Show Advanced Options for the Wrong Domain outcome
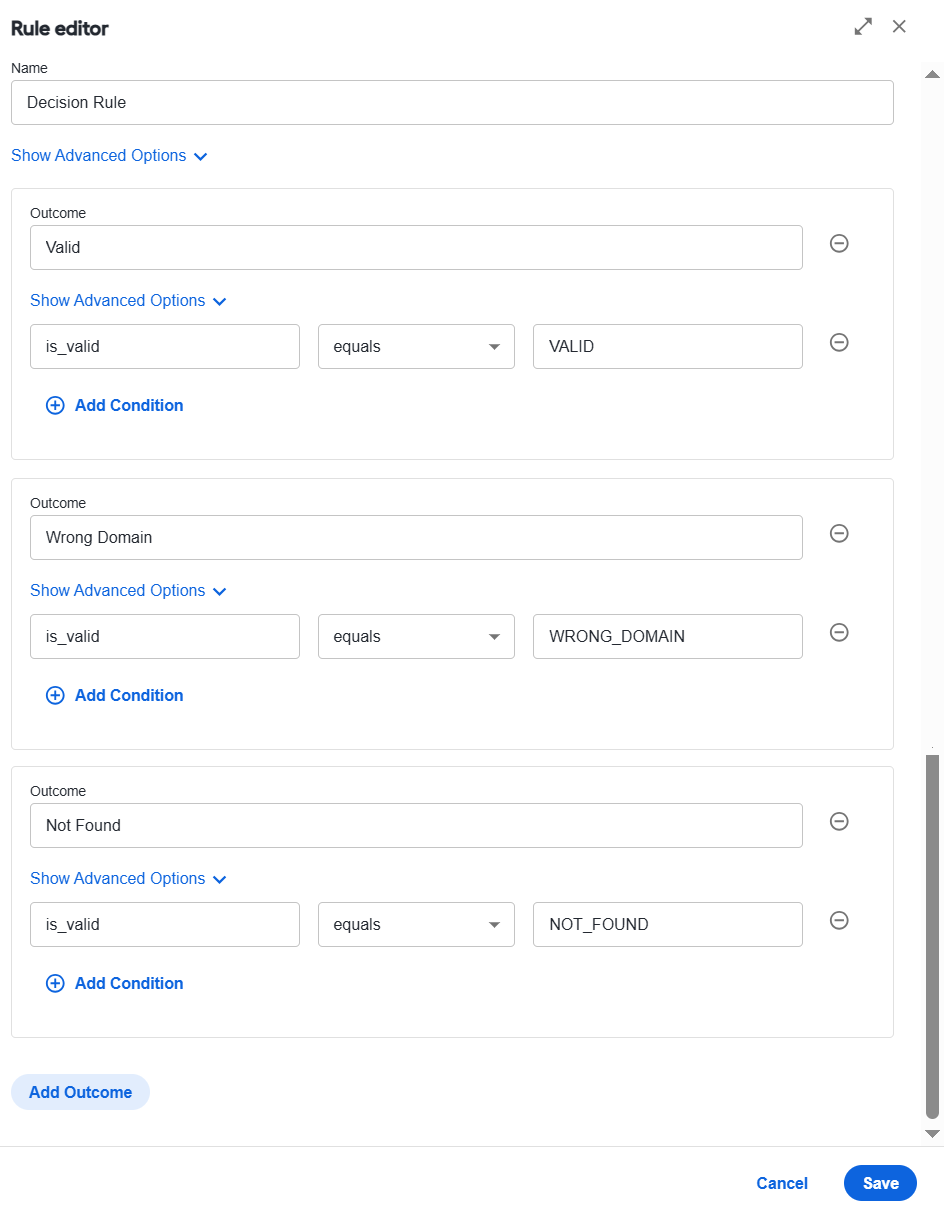 [128, 591]
